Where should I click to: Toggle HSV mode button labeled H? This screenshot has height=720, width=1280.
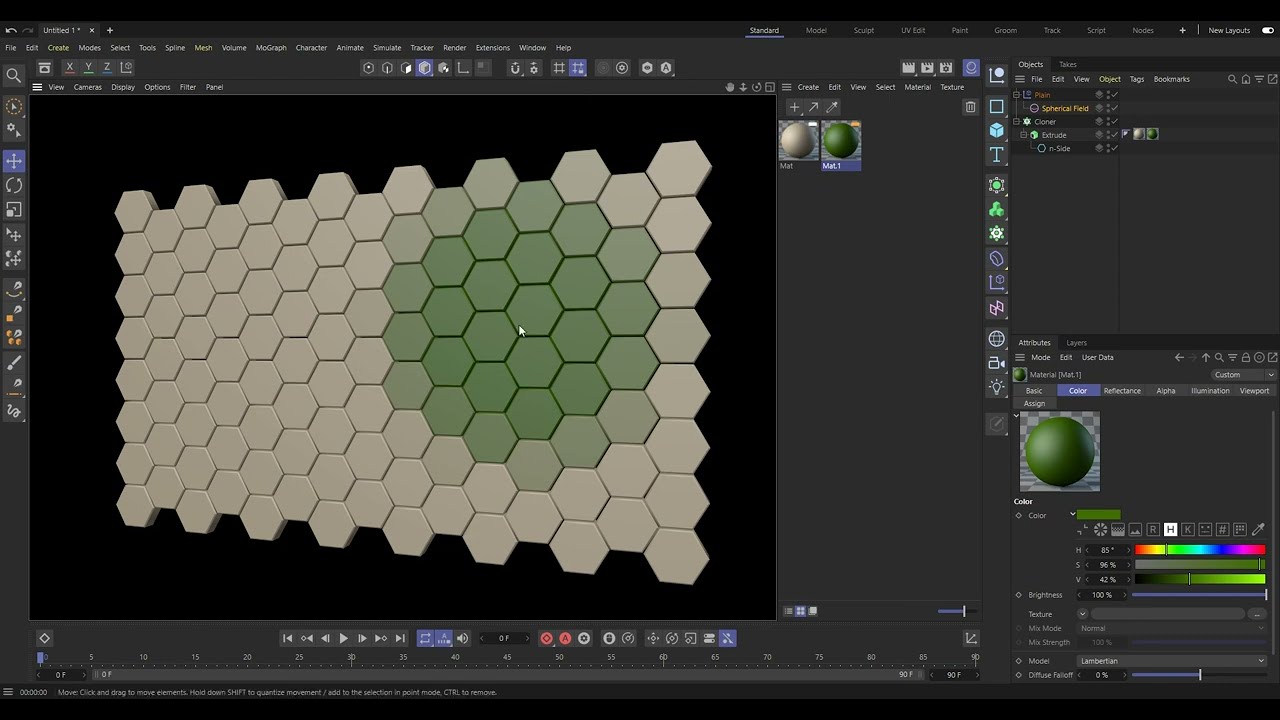[1170, 529]
